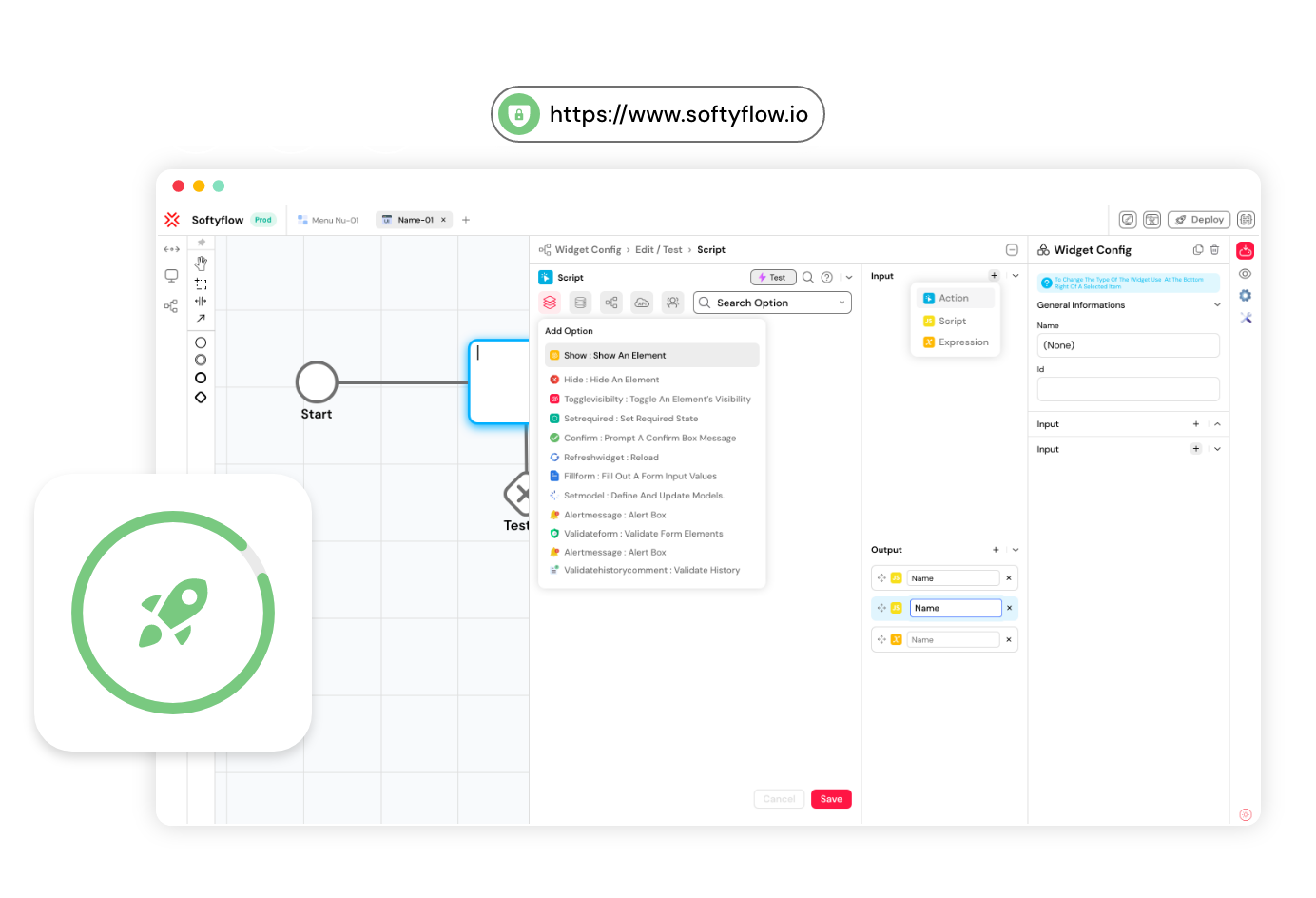Expand the Script header chevron
The image size is (1316, 898).
coord(849,278)
